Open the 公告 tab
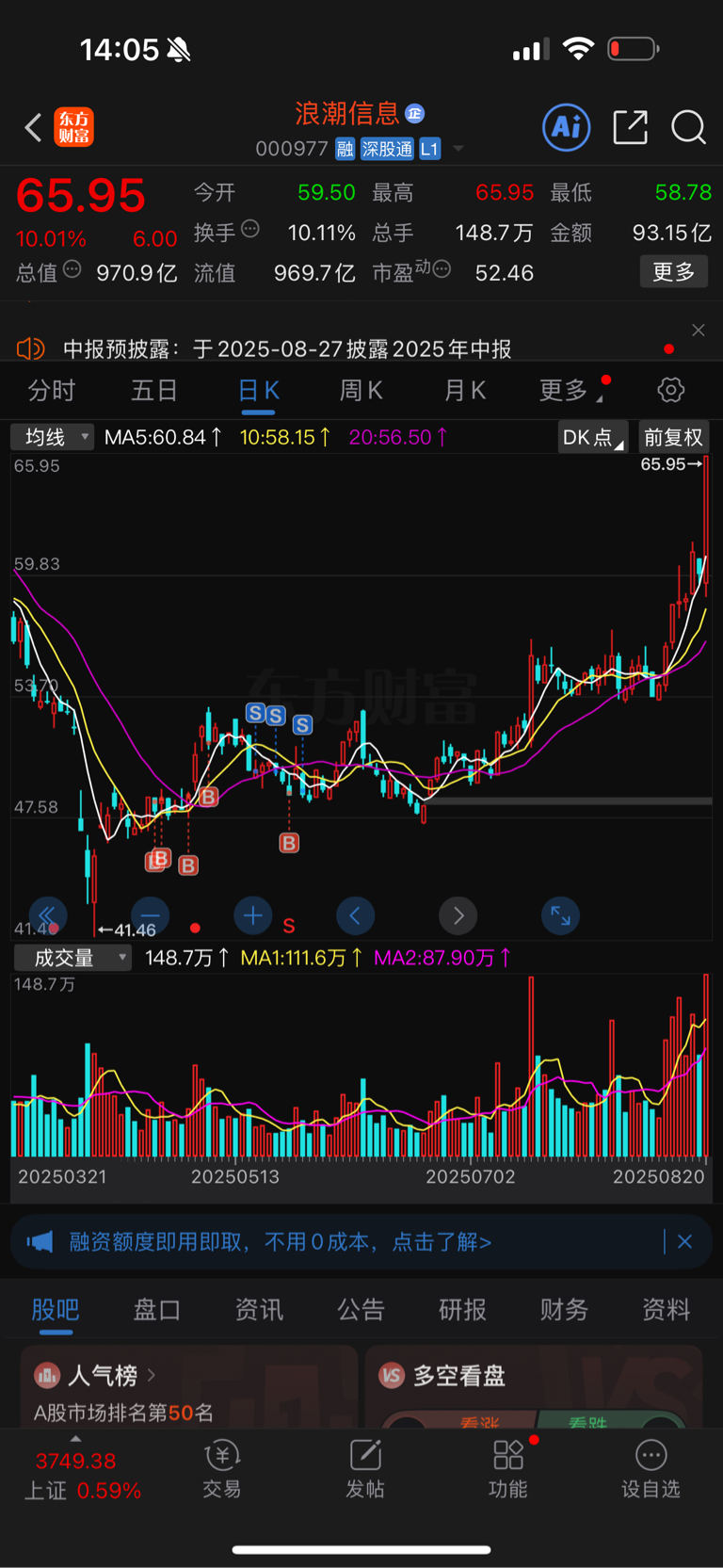The image size is (723, 1568). [361, 1310]
